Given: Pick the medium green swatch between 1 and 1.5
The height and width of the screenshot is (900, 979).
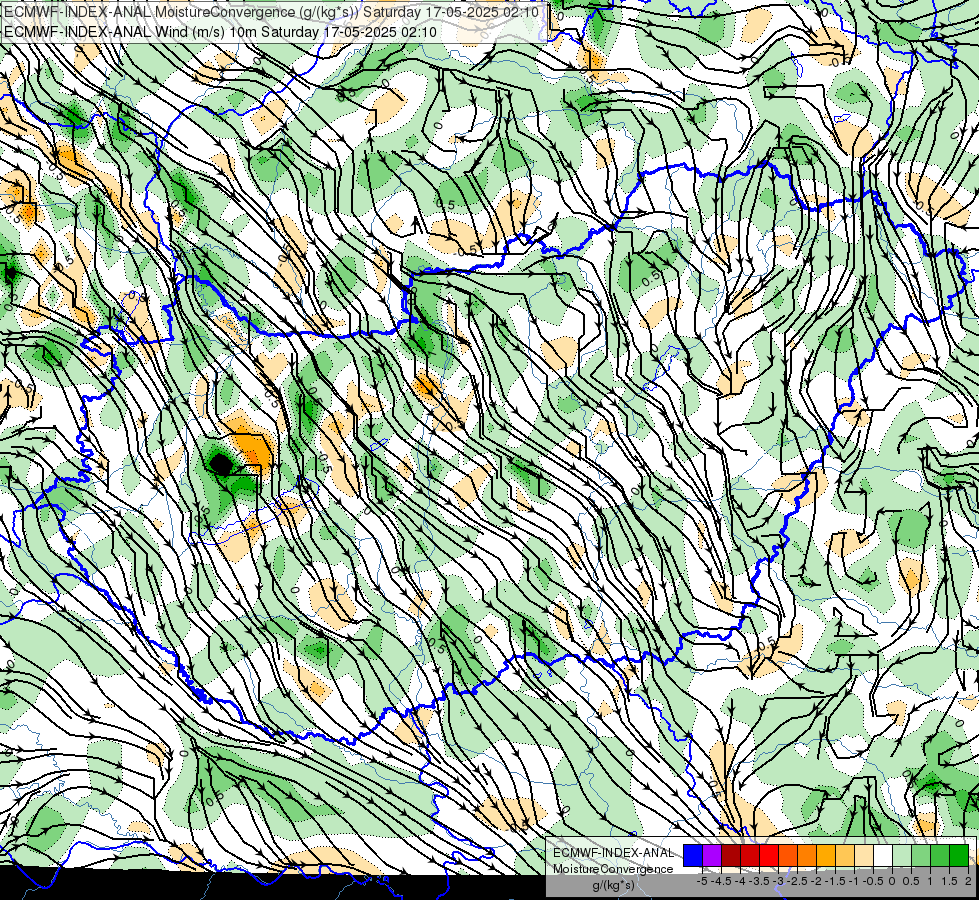Looking at the screenshot, I should [940, 855].
